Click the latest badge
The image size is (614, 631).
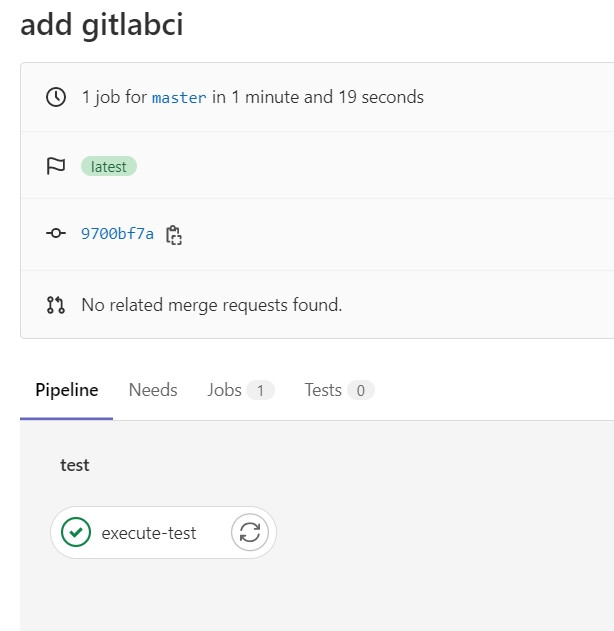(x=109, y=166)
